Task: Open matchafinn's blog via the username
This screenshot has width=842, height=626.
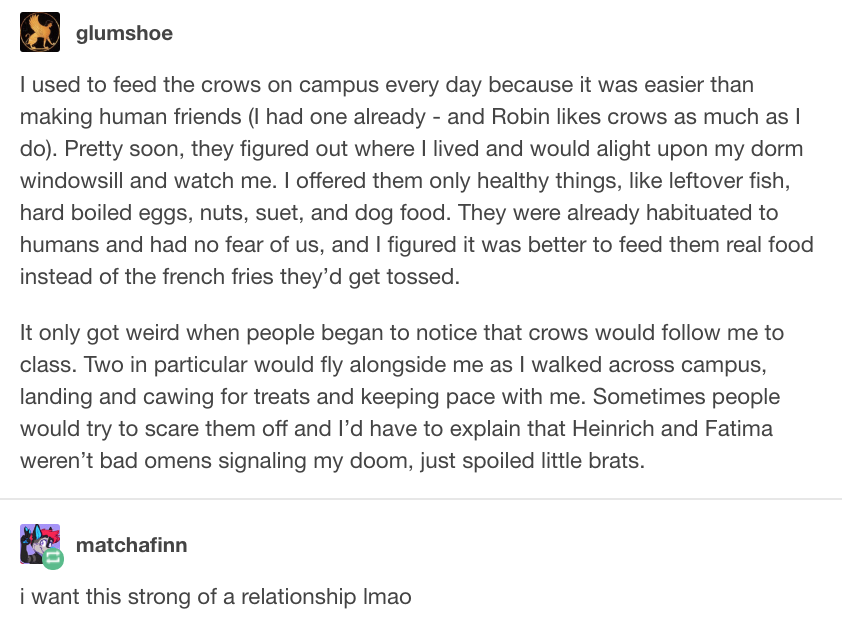Action: pyautogui.click(x=132, y=545)
